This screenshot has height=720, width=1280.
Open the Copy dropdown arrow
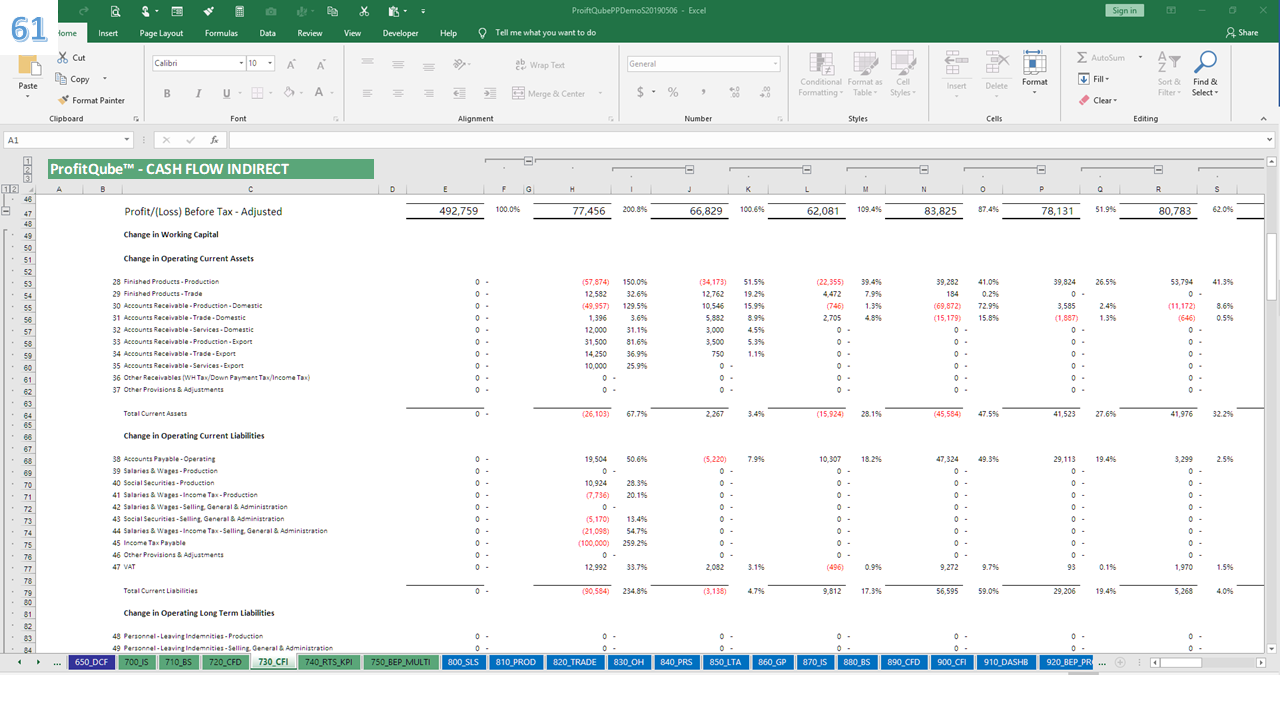(104, 79)
